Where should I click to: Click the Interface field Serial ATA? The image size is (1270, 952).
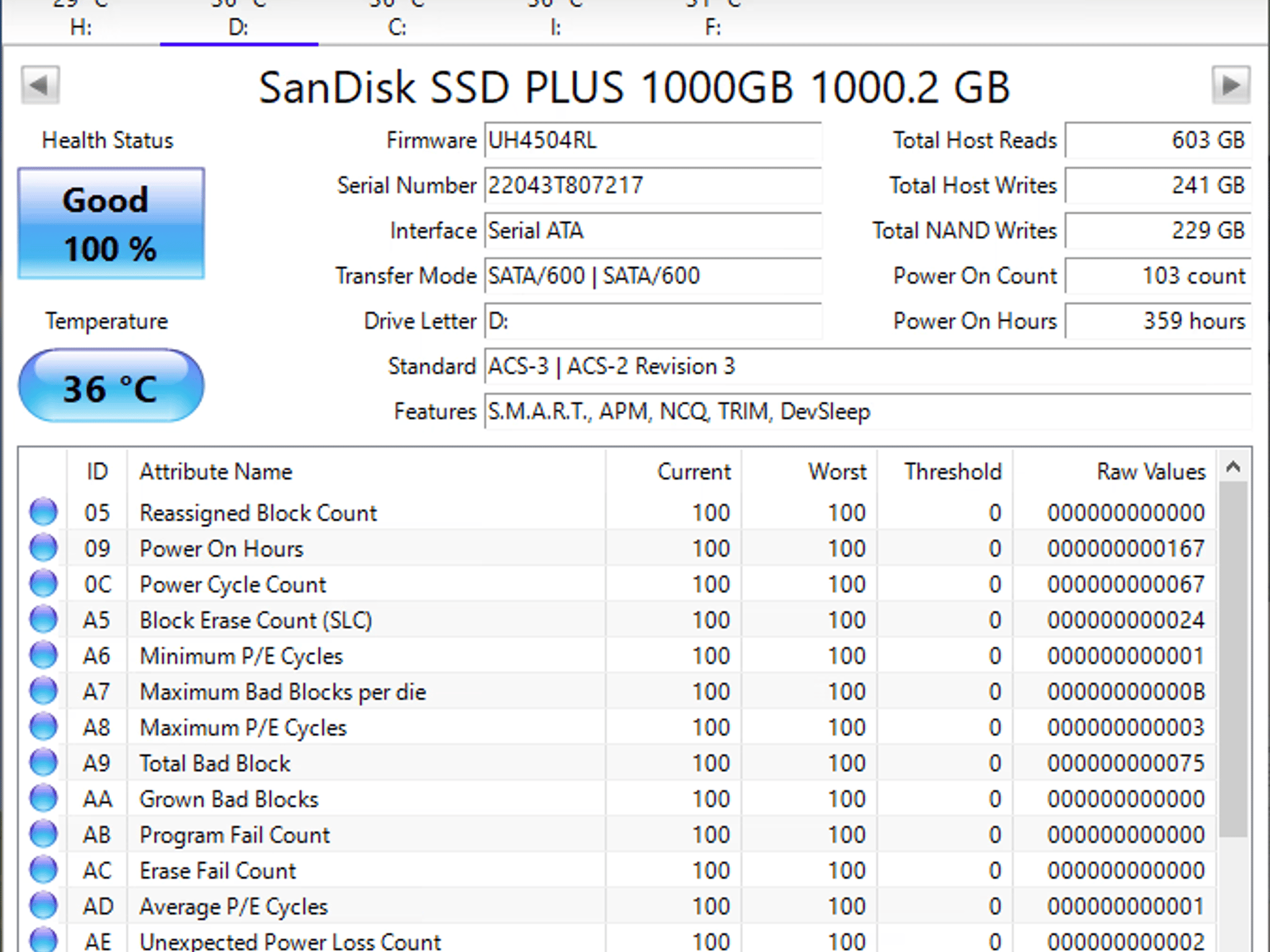(x=653, y=231)
